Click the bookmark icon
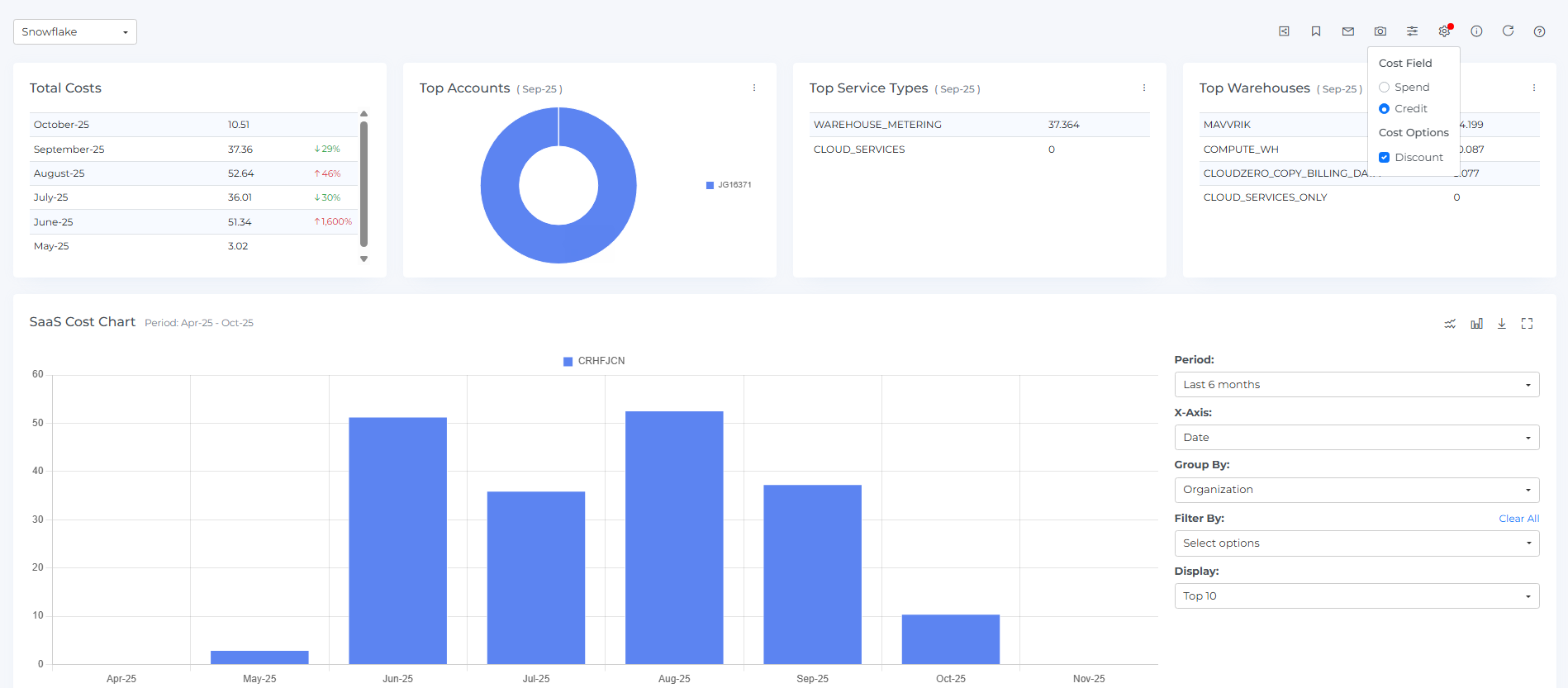1568x688 pixels. point(1316,31)
